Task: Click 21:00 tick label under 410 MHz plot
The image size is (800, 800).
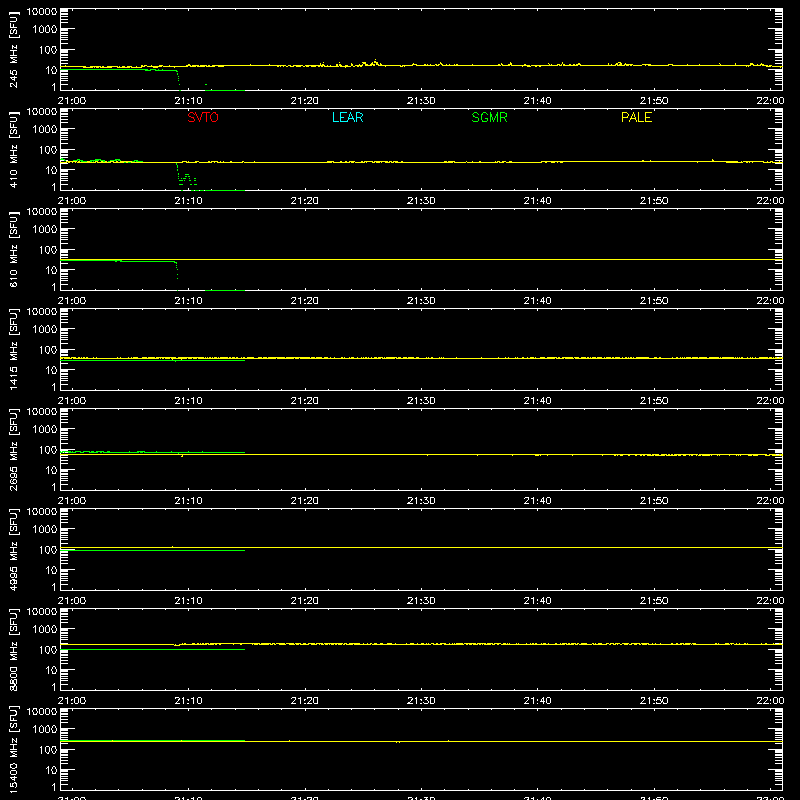Action: tap(72, 201)
